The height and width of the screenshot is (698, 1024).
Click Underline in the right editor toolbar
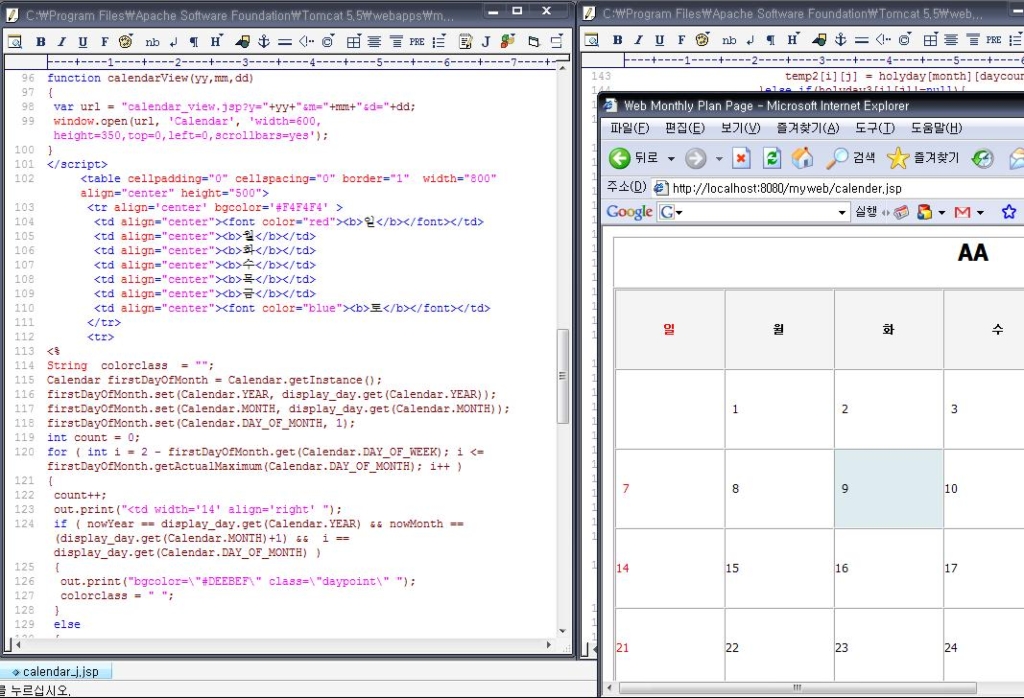(660, 40)
